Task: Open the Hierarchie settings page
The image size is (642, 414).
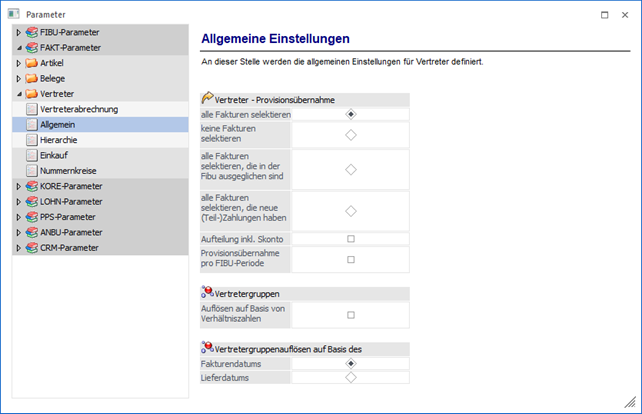Action: pos(58,140)
